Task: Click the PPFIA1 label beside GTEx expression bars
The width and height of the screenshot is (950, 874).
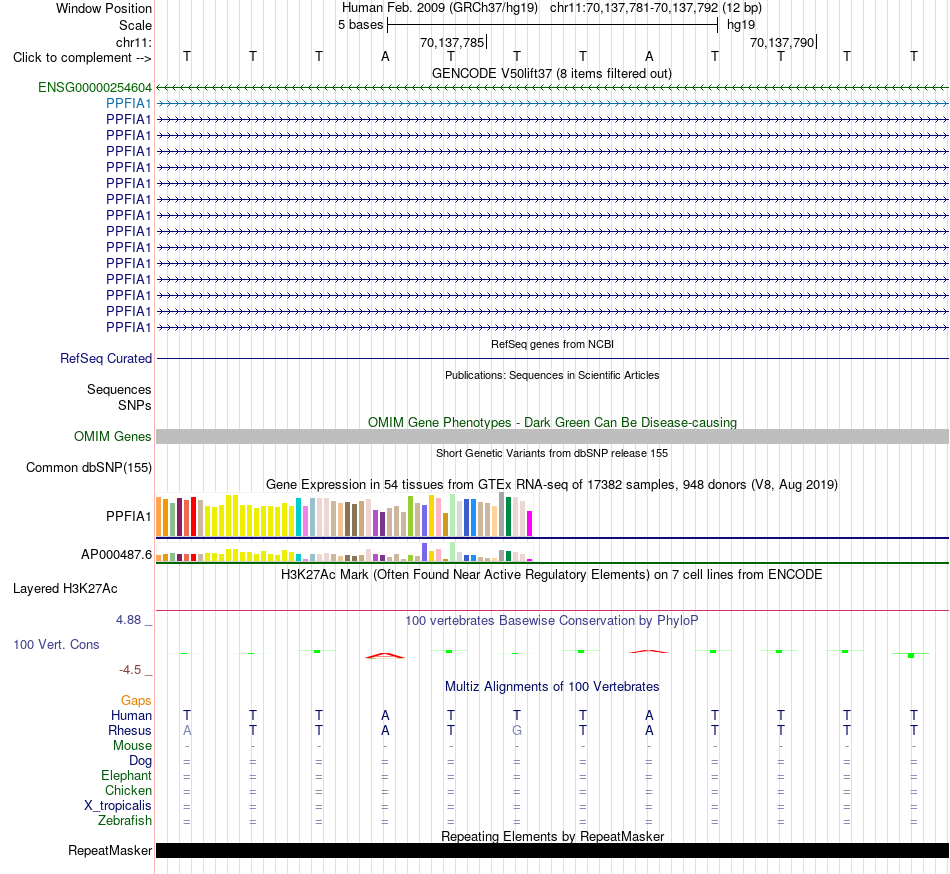Action: (128, 517)
